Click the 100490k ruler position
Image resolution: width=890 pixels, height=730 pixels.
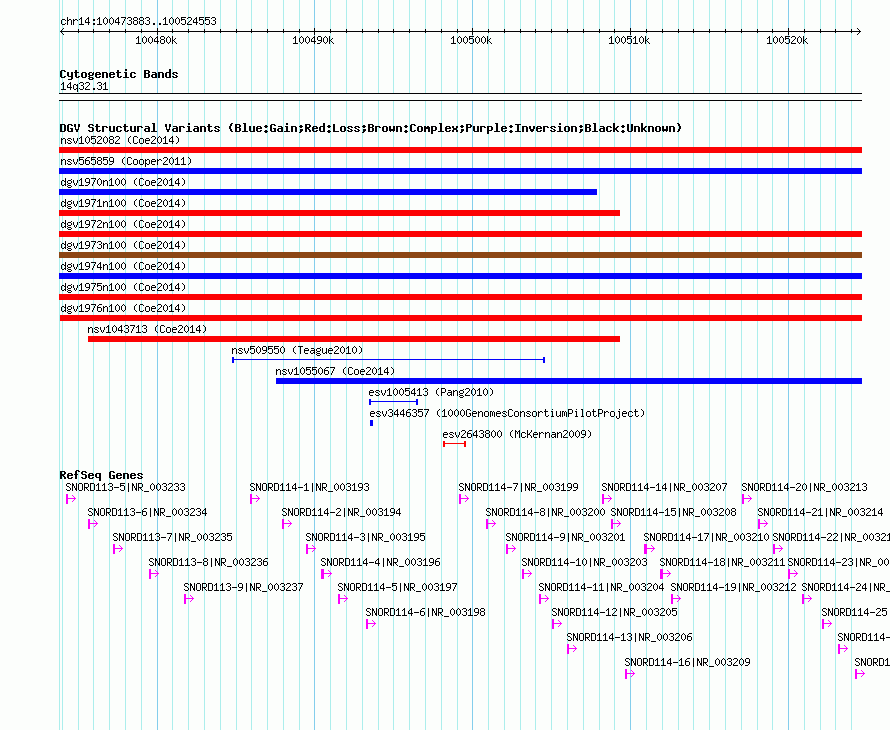click(x=313, y=40)
